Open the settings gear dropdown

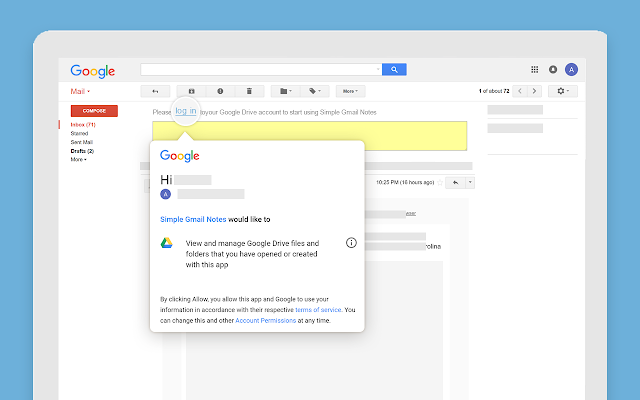(x=563, y=91)
